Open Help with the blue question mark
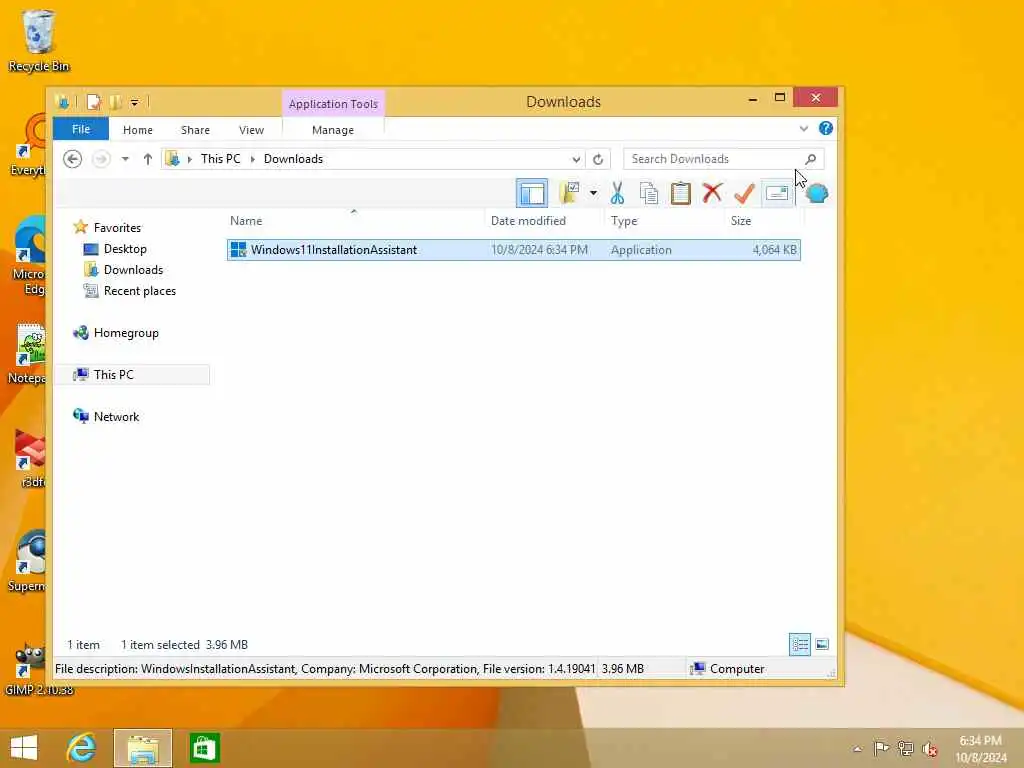This screenshot has width=1024, height=768. (825, 129)
